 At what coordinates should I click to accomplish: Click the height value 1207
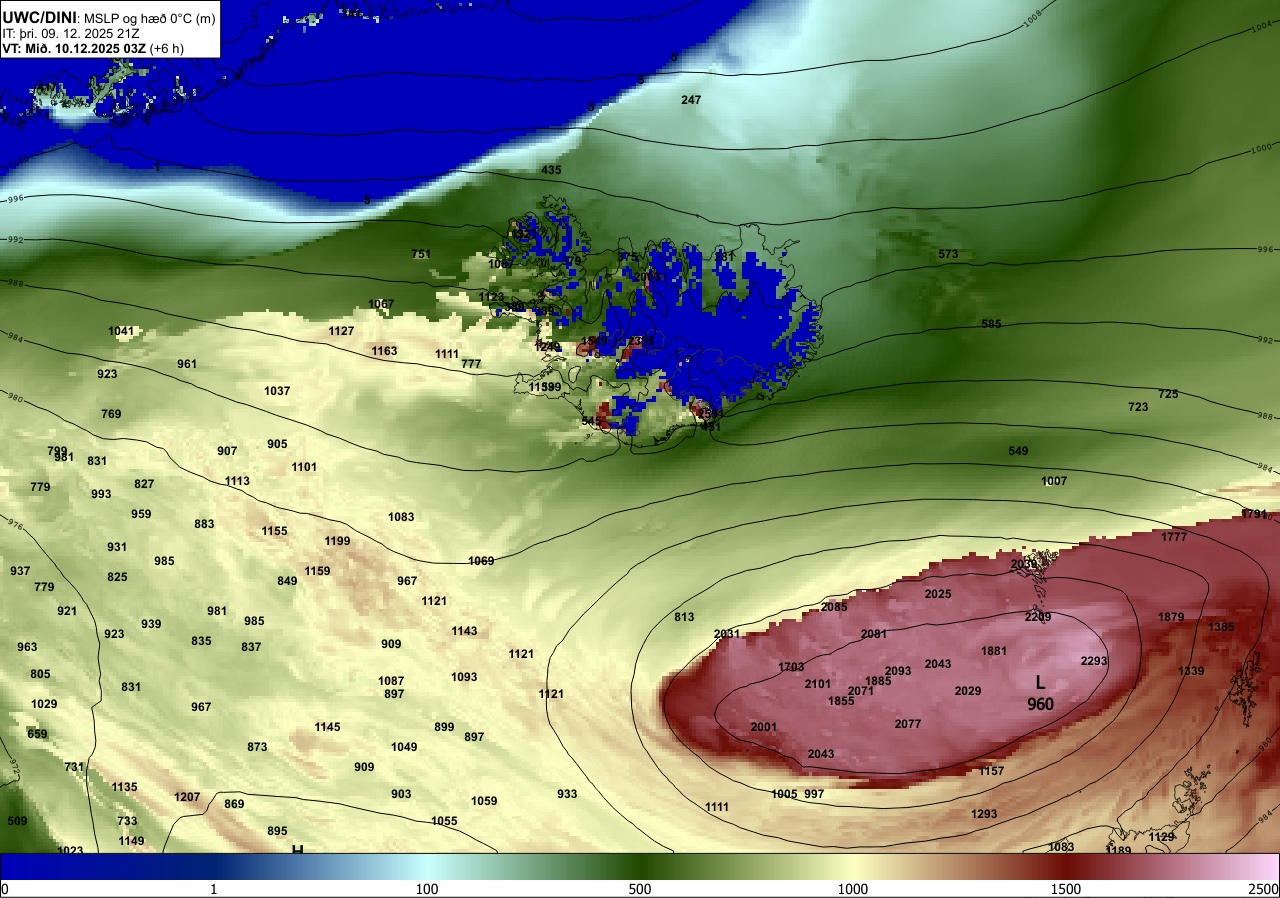point(187,797)
